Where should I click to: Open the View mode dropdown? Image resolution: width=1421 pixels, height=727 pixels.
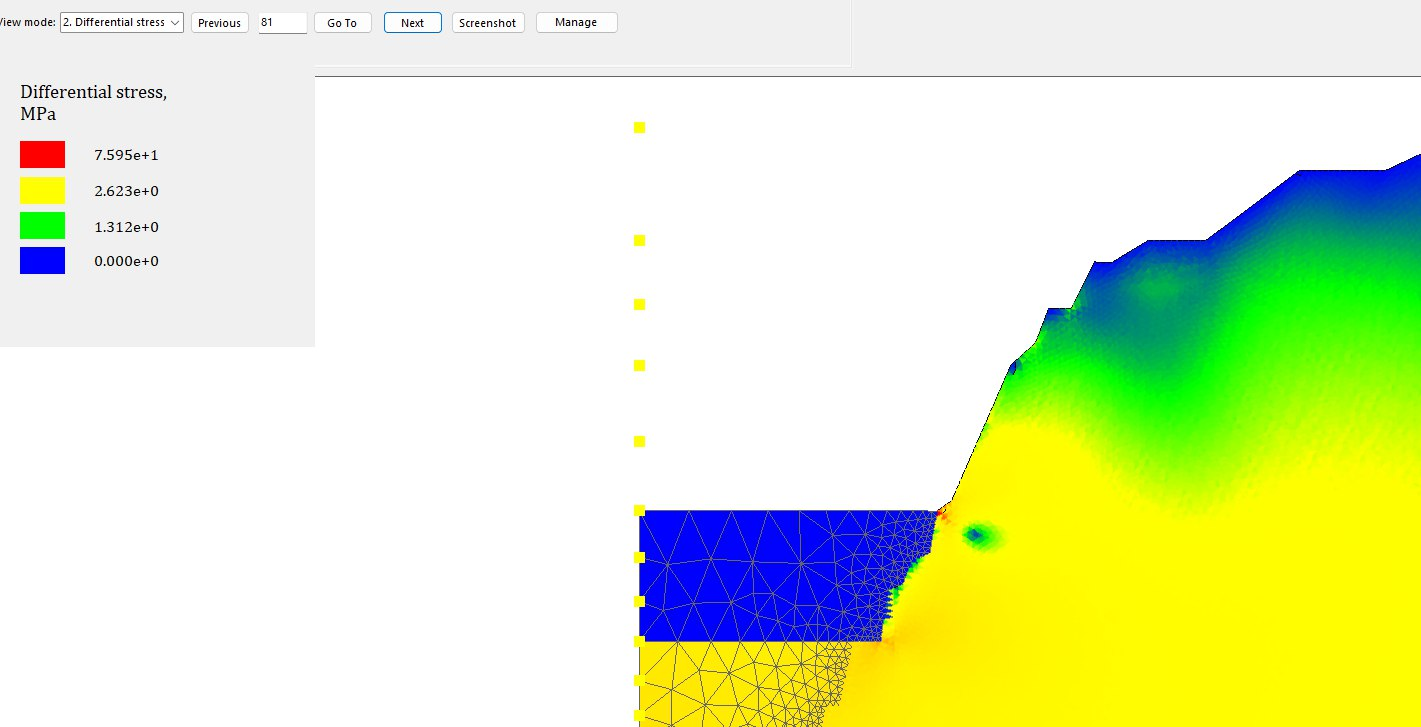pos(122,22)
